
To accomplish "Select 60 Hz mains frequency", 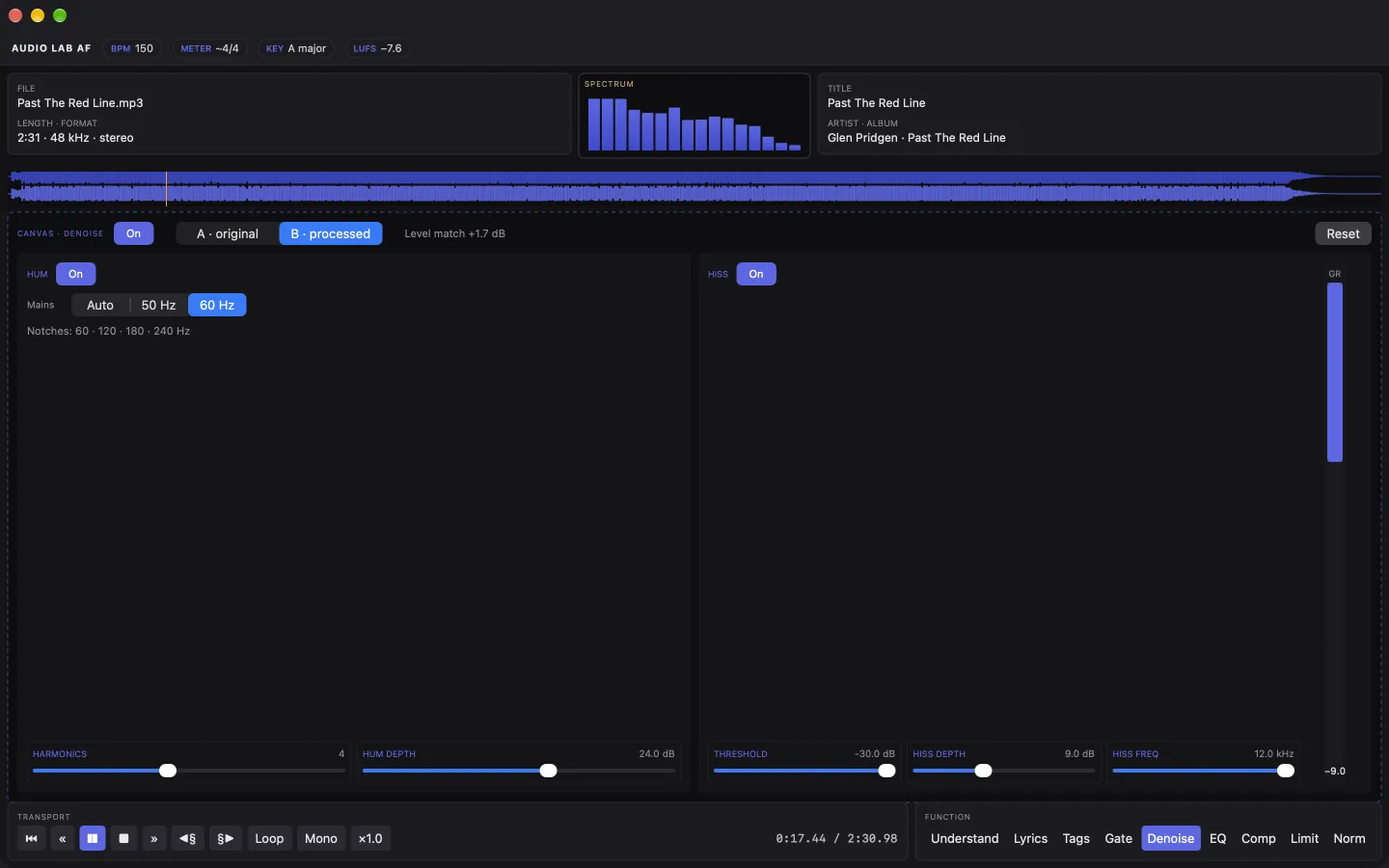I will (217, 305).
